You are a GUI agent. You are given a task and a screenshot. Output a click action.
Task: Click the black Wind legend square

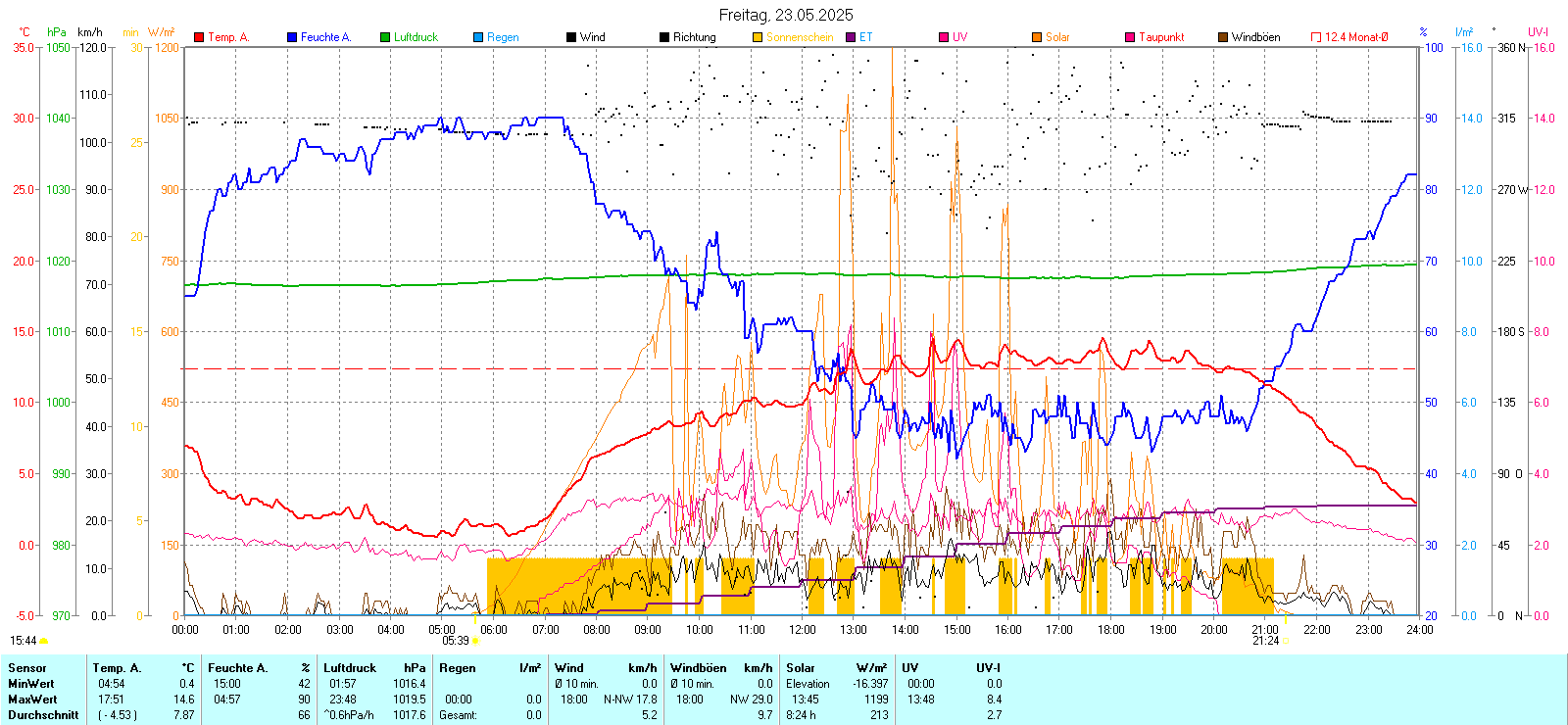point(571,37)
